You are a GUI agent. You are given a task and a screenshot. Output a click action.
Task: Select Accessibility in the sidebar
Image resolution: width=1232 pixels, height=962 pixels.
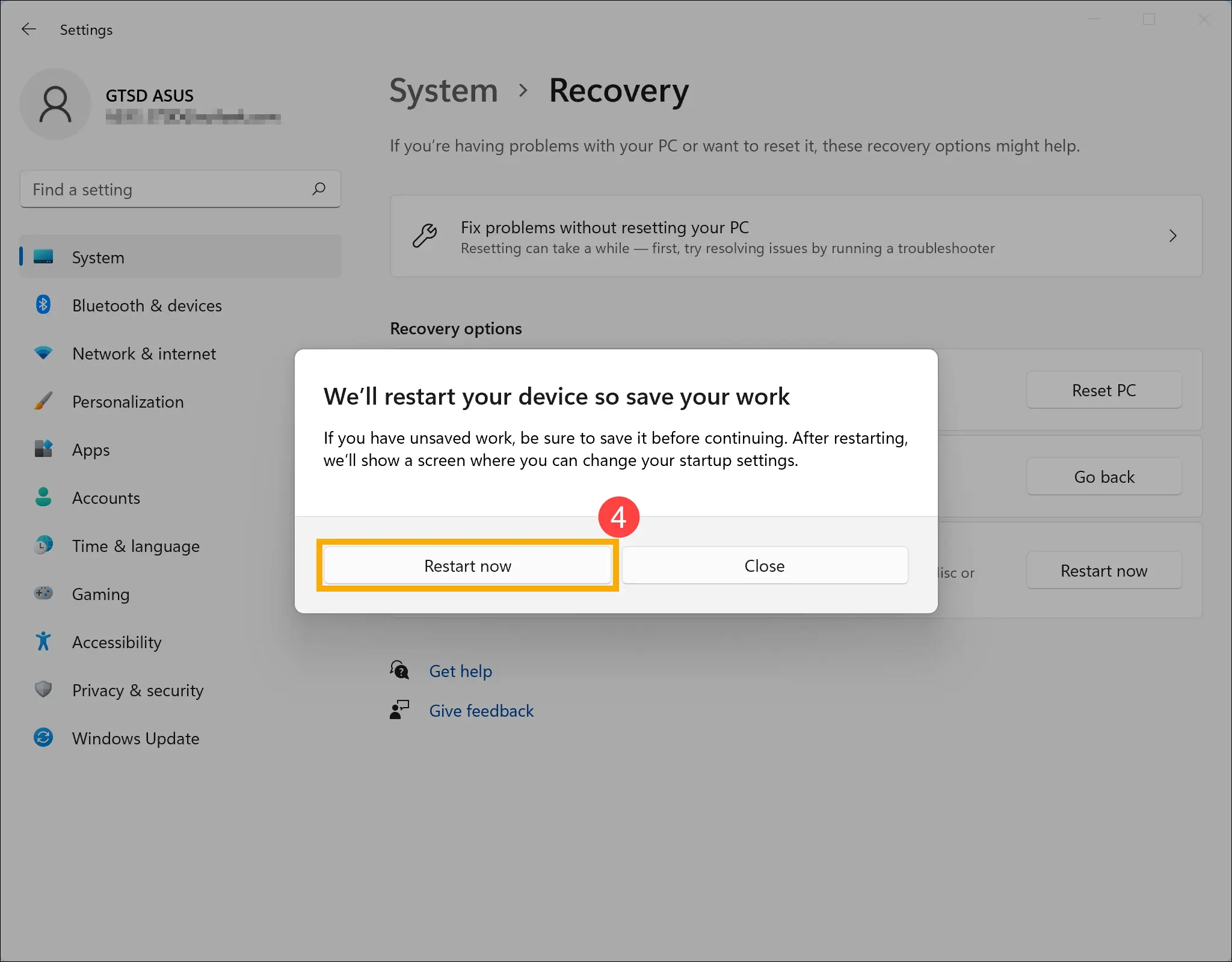coord(117,642)
